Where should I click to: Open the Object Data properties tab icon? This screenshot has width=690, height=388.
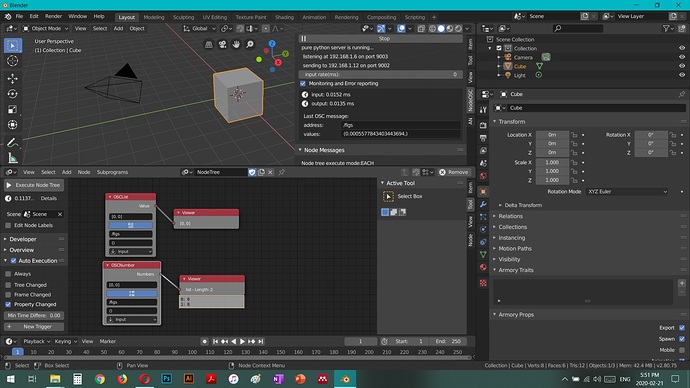click(x=483, y=254)
